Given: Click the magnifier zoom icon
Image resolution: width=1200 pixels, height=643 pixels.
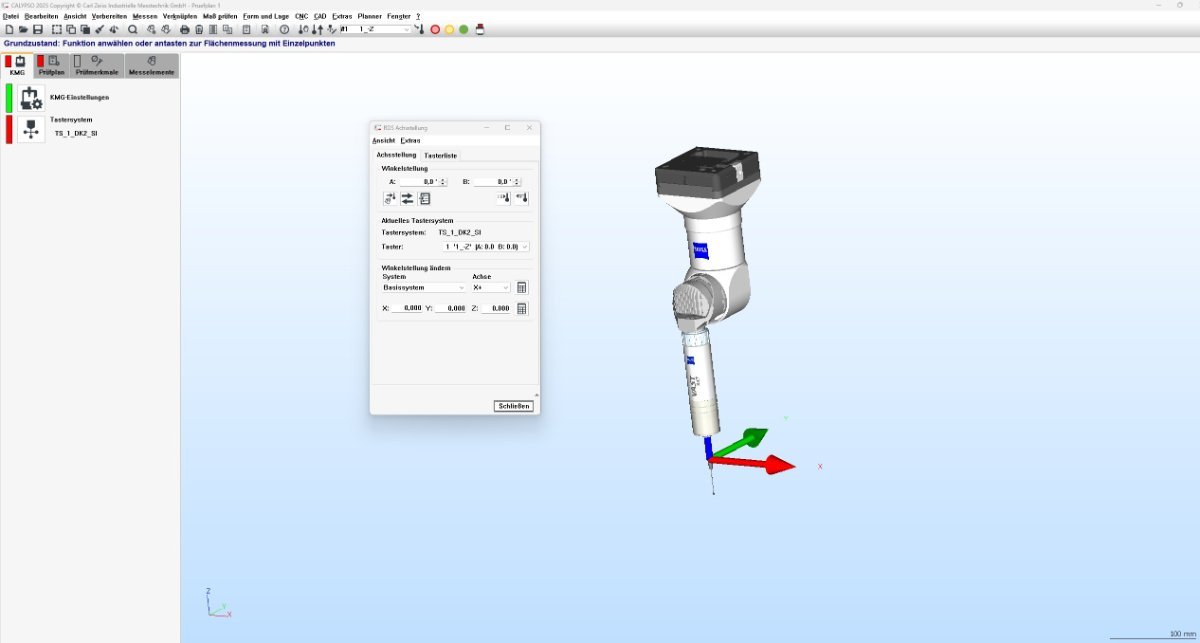Looking at the screenshot, I should (x=132, y=30).
